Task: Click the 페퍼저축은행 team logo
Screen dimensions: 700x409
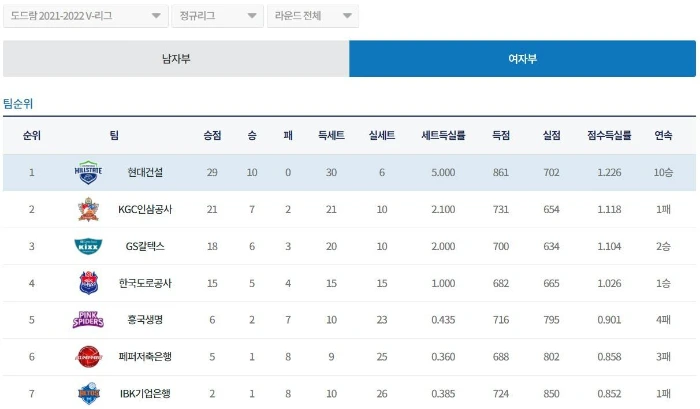Action: [x=88, y=357]
